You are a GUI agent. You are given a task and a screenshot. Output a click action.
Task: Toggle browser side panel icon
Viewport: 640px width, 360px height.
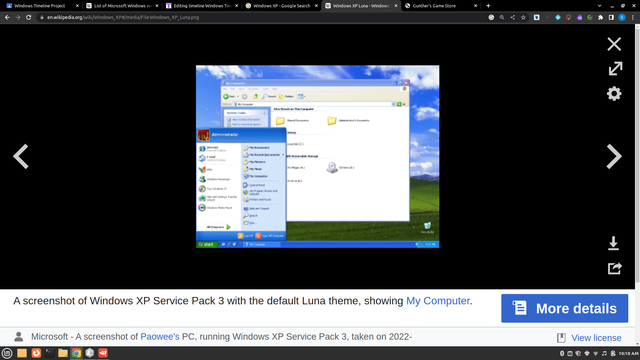[611, 18]
